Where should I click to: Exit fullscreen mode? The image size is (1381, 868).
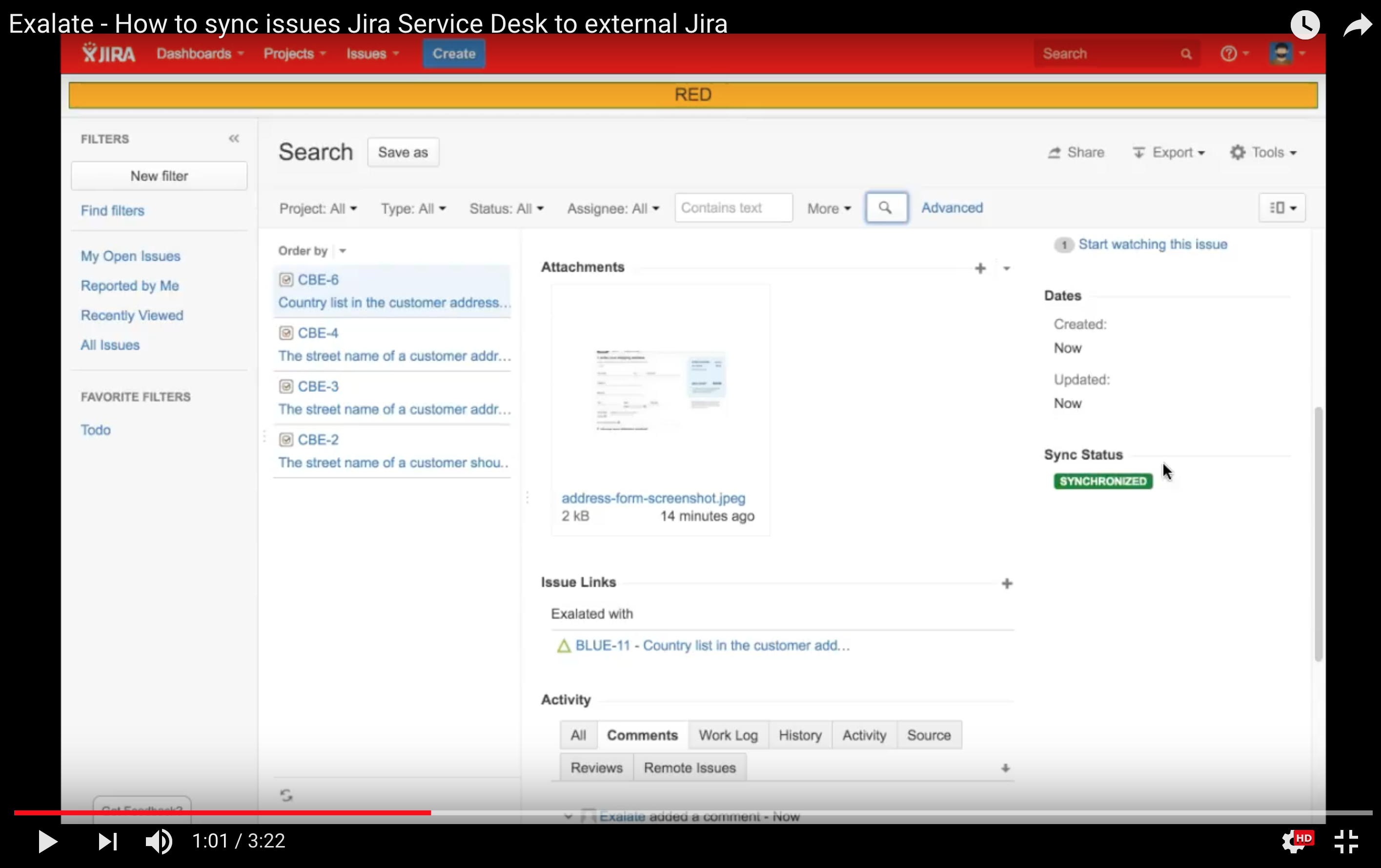(1345, 842)
